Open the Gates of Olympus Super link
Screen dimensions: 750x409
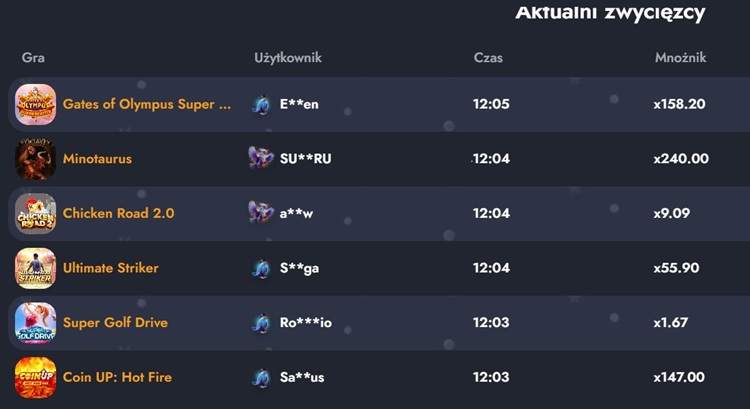146,104
